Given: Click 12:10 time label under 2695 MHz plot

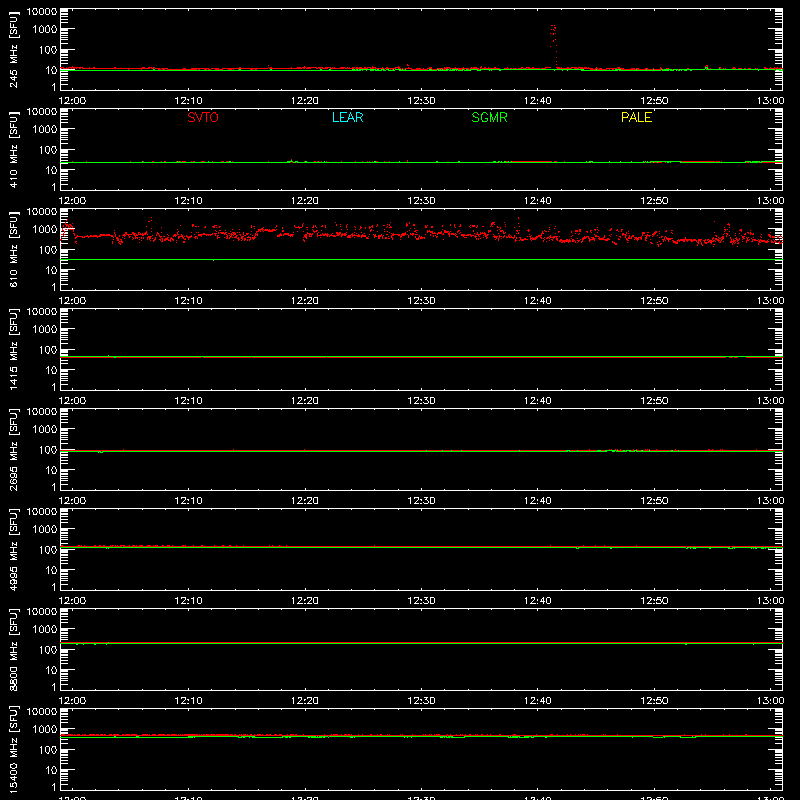Looking at the screenshot, I should coord(188,501).
